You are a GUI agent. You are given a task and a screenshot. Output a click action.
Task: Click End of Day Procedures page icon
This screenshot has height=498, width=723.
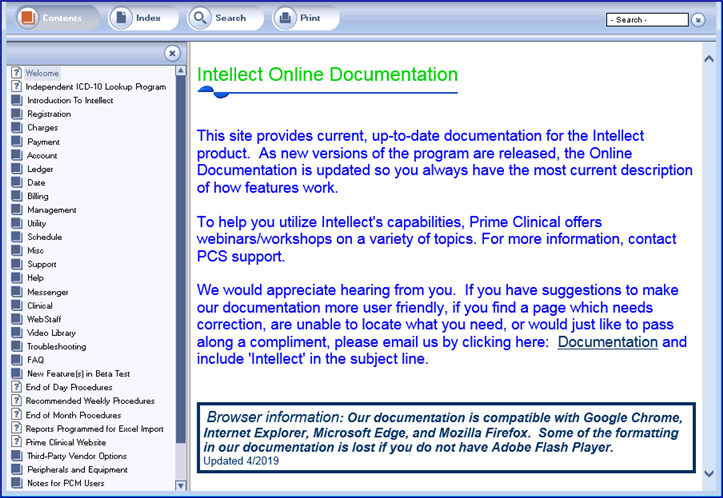pyautogui.click(x=17, y=387)
